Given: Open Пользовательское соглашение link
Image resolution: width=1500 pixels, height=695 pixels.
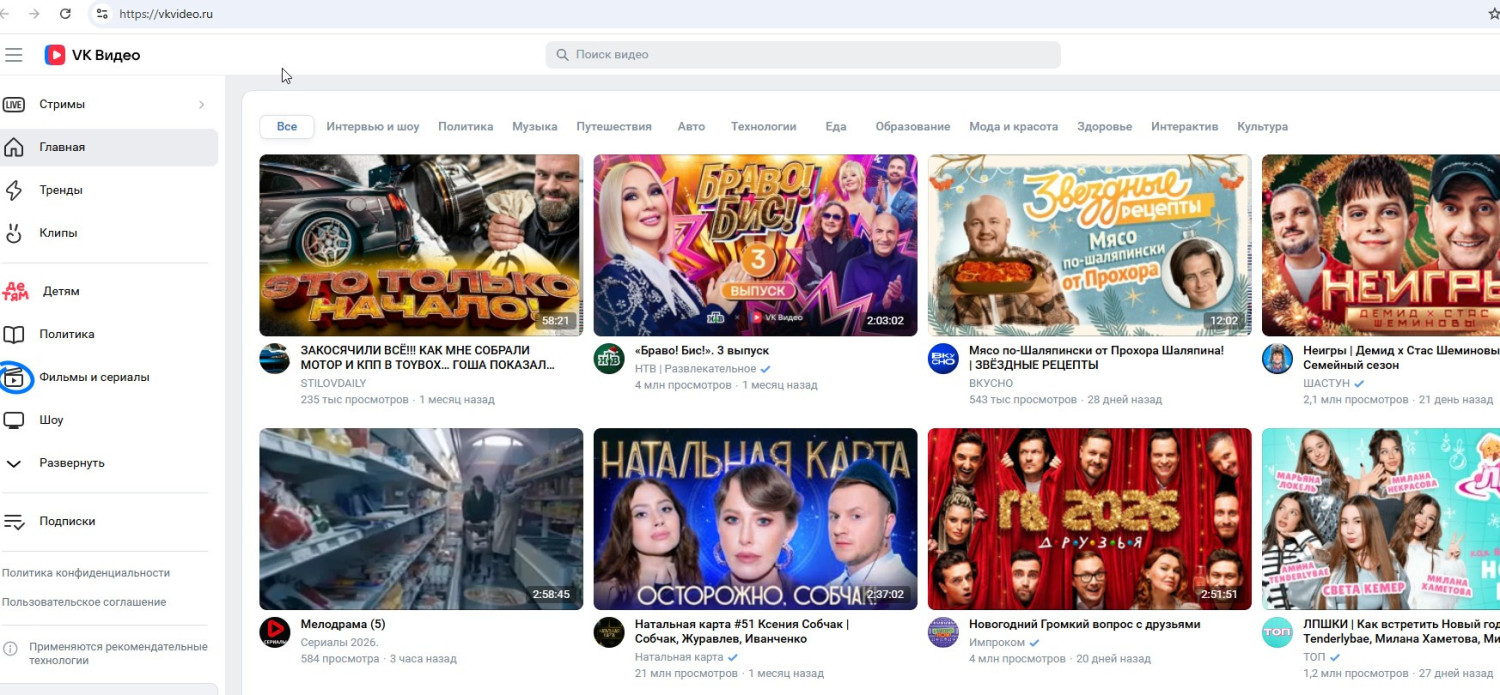Looking at the screenshot, I should [x=84, y=602].
